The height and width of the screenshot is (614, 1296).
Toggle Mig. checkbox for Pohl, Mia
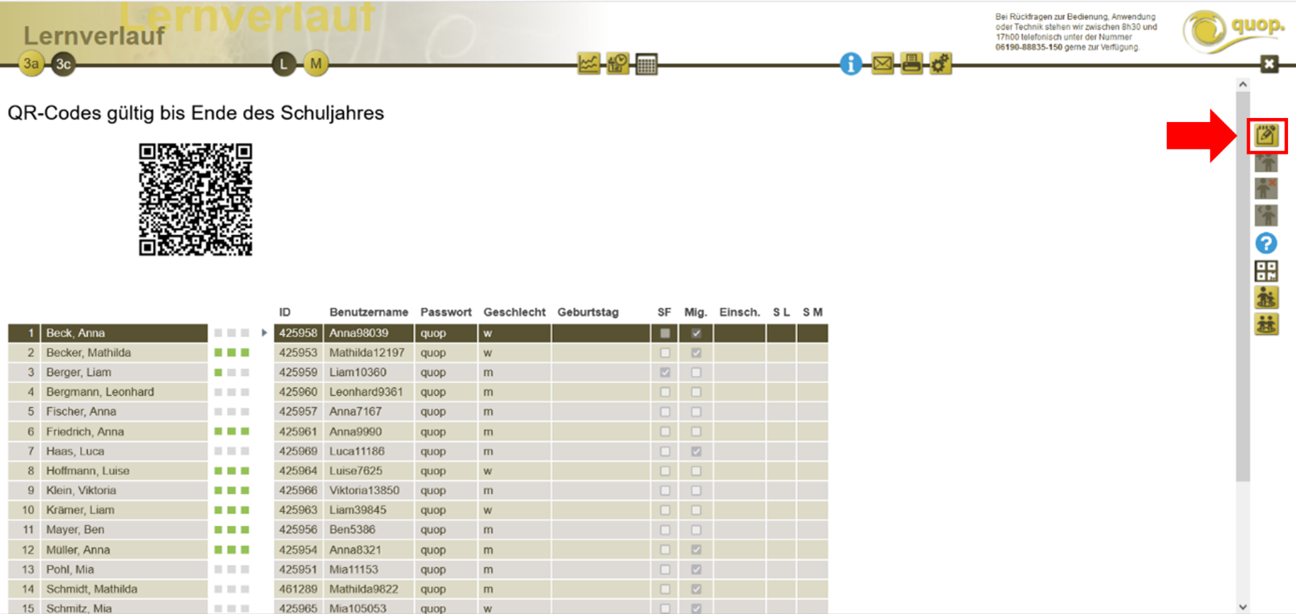(696, 569)
